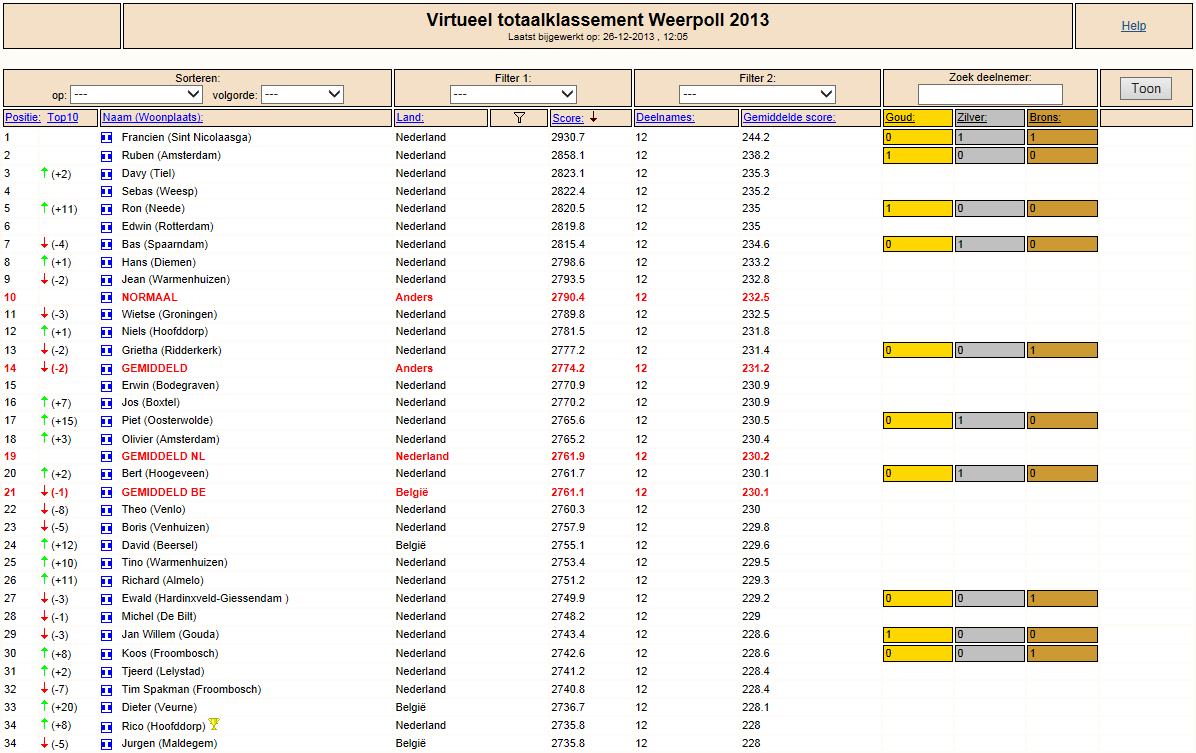Click the red sort arrow beside Score
This screenshot has height=753, width=1196.
(x=593, y=117)
